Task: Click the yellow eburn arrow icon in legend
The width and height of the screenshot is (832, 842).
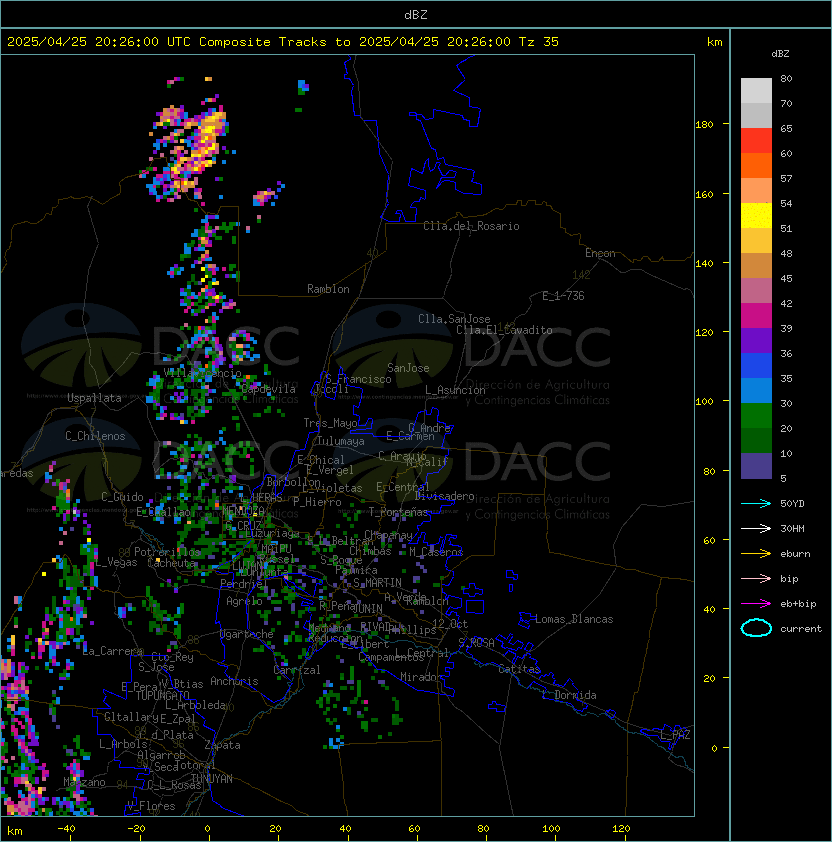Action: (x=756, y=554)
